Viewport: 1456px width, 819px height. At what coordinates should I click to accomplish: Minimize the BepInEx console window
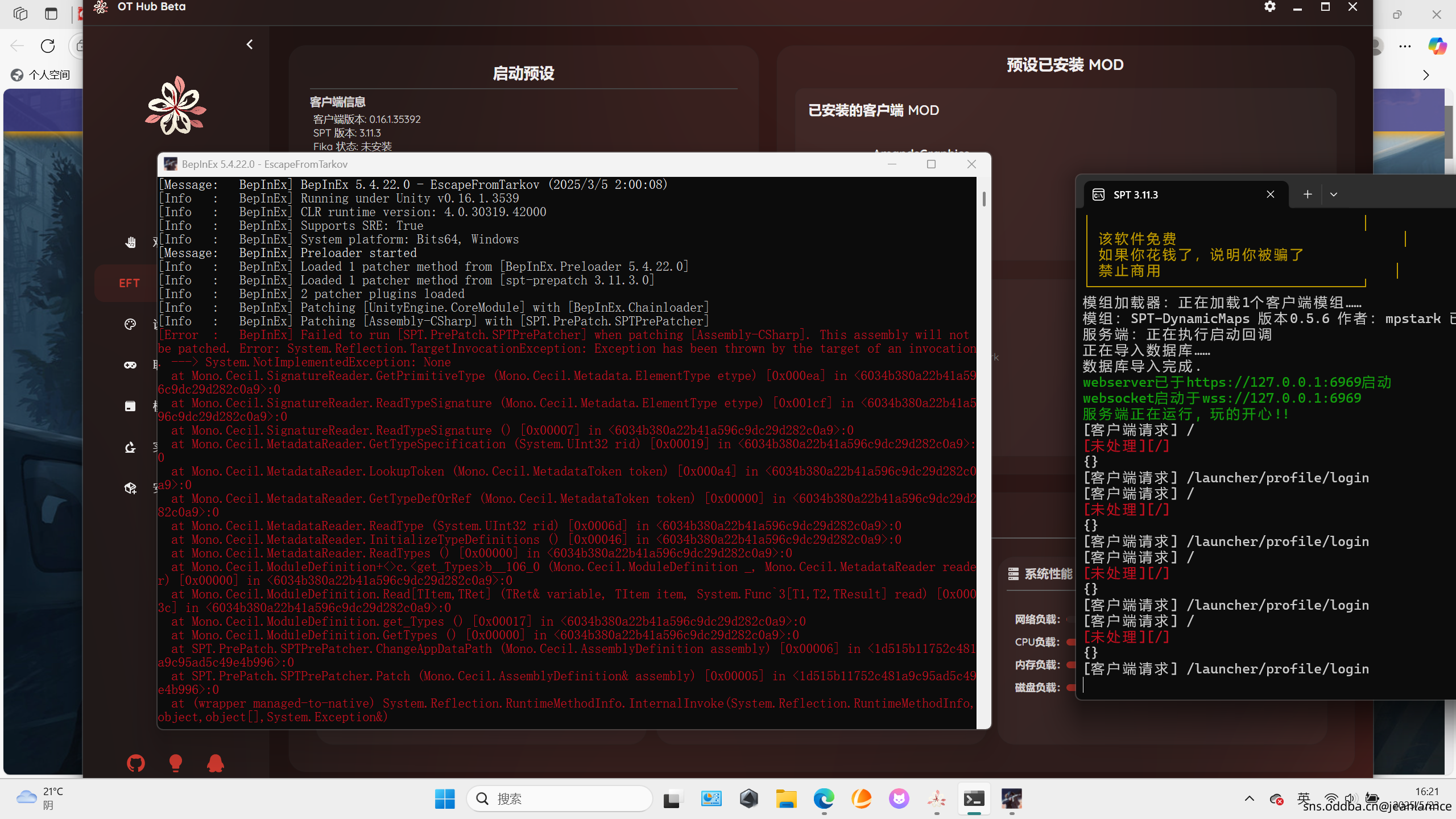point(892,164)
